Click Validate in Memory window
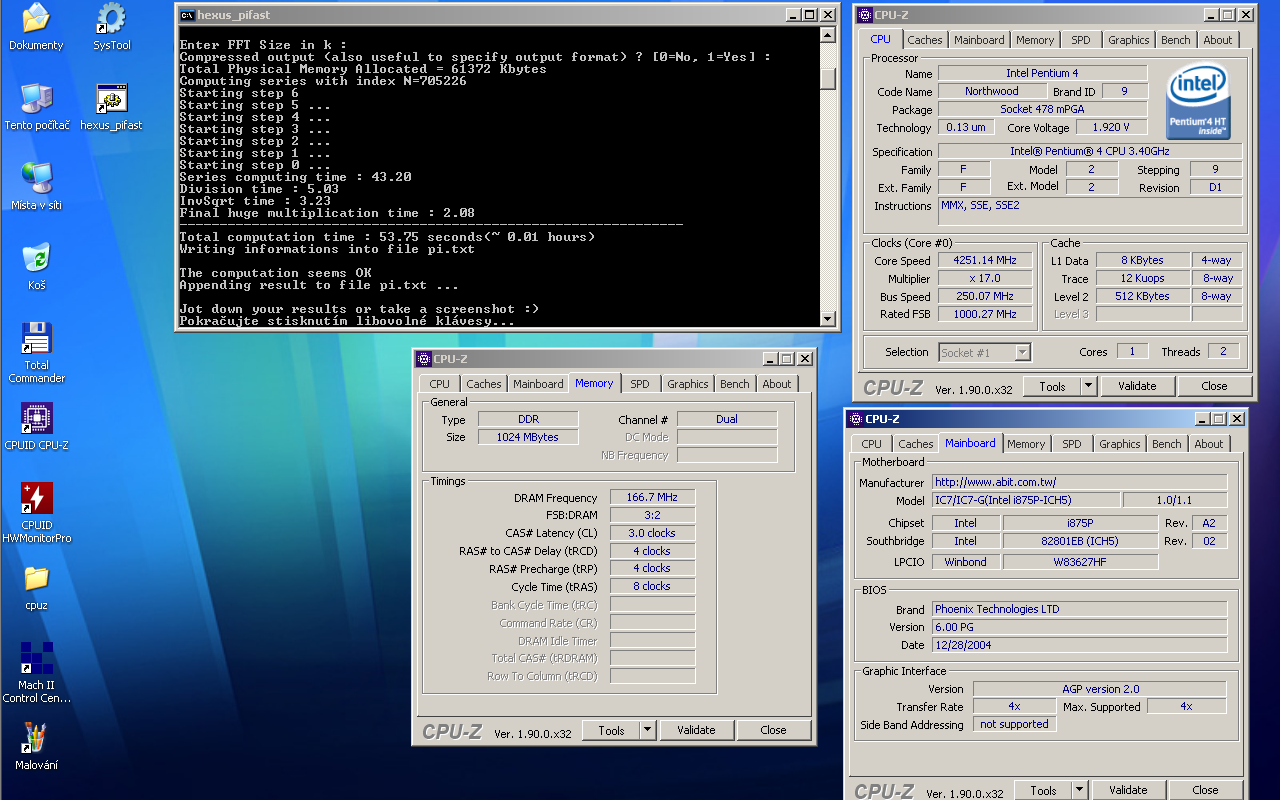Viewport: 1280px width, 800px height. pyautogui.click(x=696, y=730)
